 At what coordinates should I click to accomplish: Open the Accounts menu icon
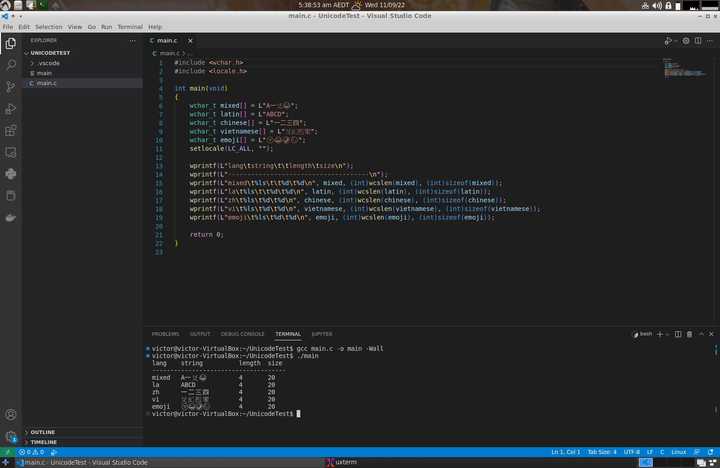click(x=11, y=414)
